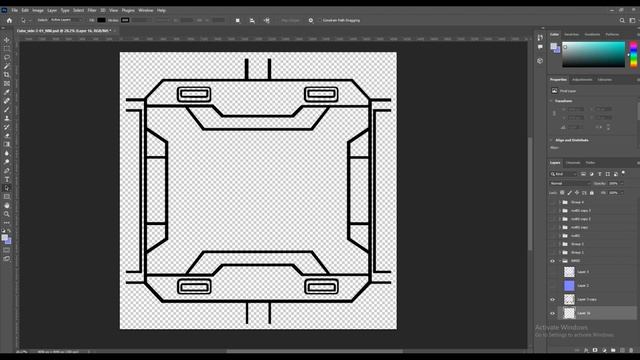640x360 pixels.
Task: Toggle Constrain Path Dragging checkbox
Action: point(320,20)
